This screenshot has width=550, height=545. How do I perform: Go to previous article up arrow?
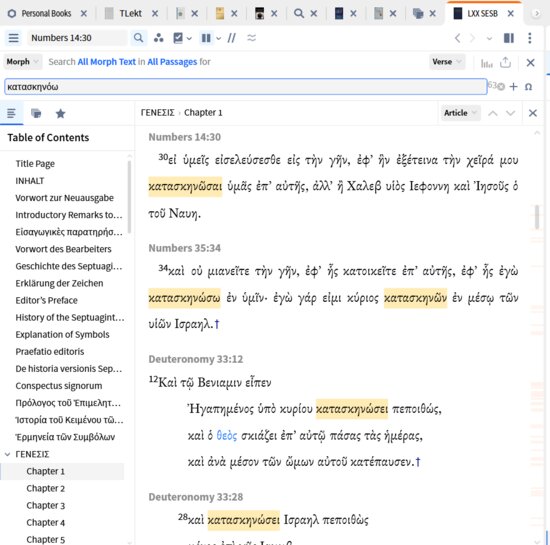(493, 113)
